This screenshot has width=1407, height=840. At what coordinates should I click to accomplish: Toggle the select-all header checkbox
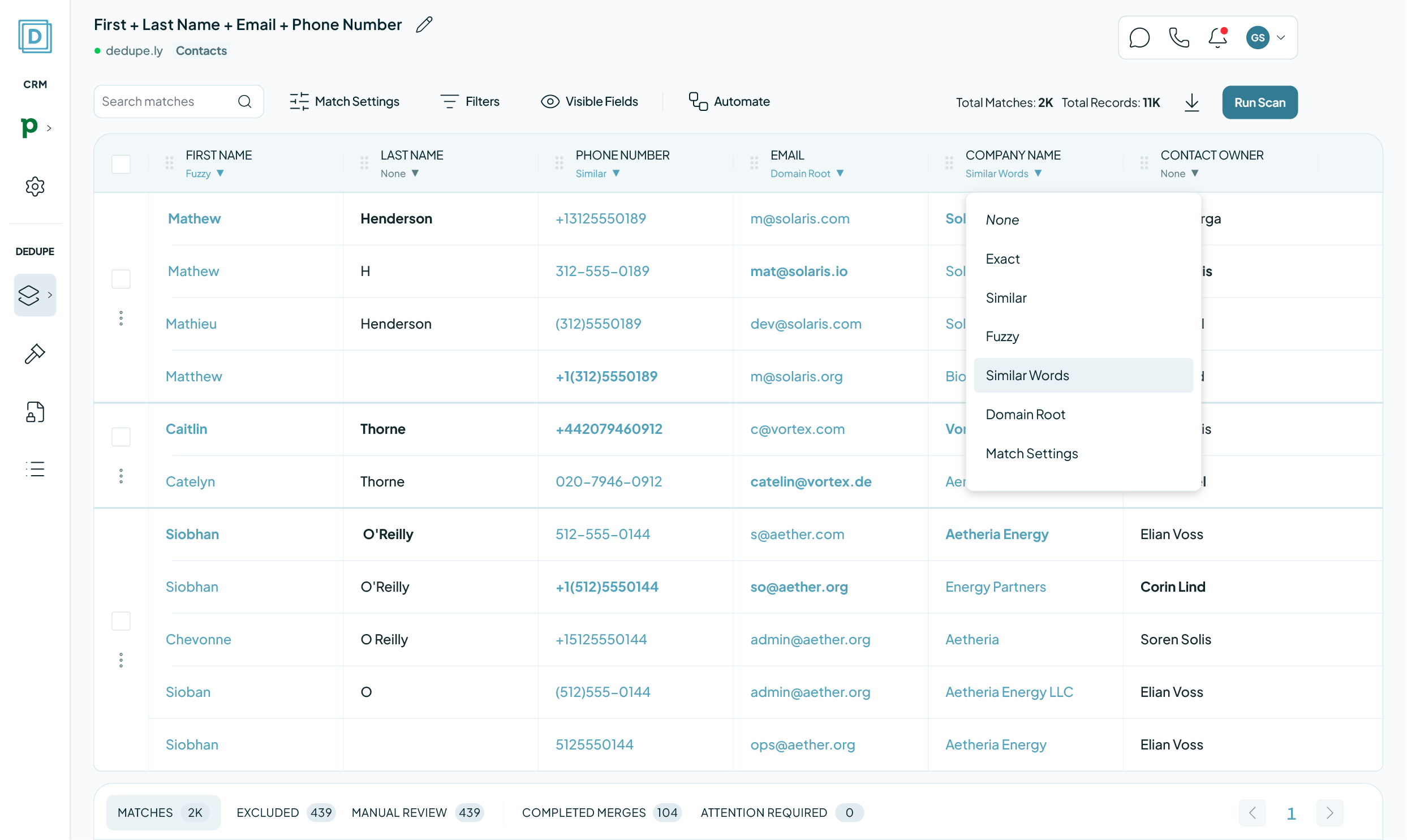click(x=121, y=164)
